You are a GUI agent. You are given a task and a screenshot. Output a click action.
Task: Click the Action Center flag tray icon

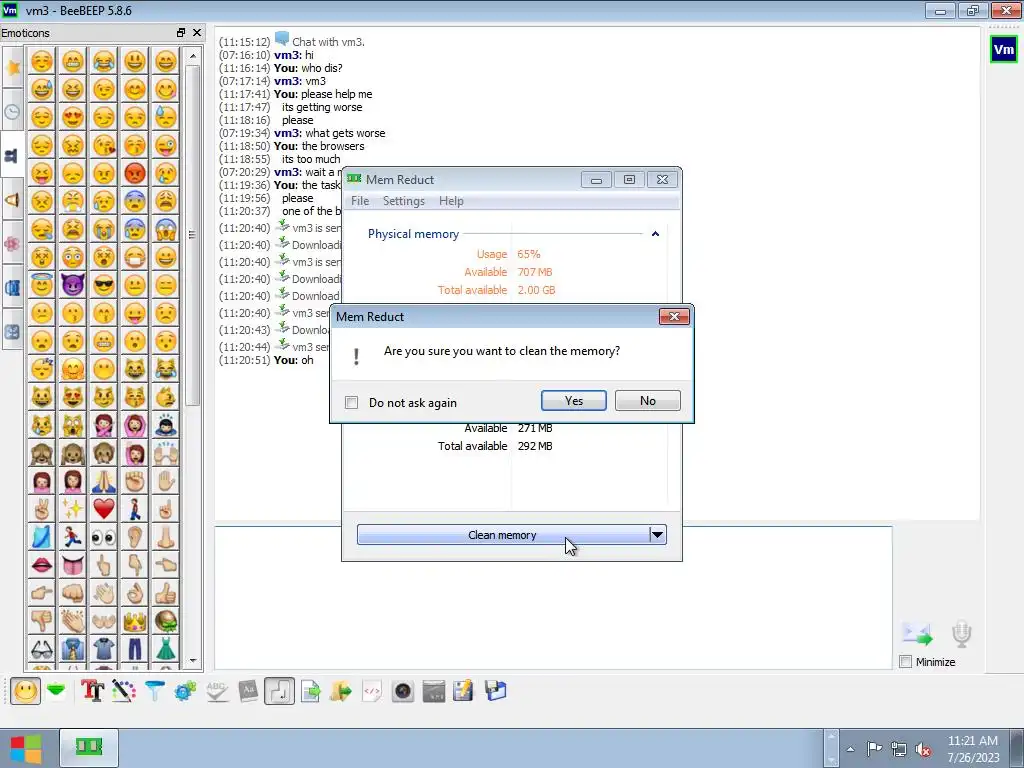874,749
